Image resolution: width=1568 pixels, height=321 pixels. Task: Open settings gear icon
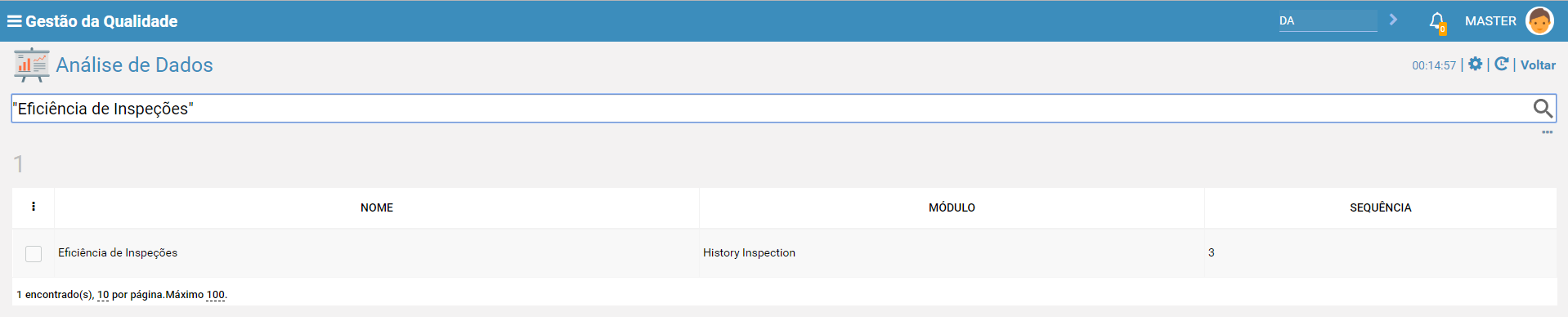click(x=1475, y=64)
